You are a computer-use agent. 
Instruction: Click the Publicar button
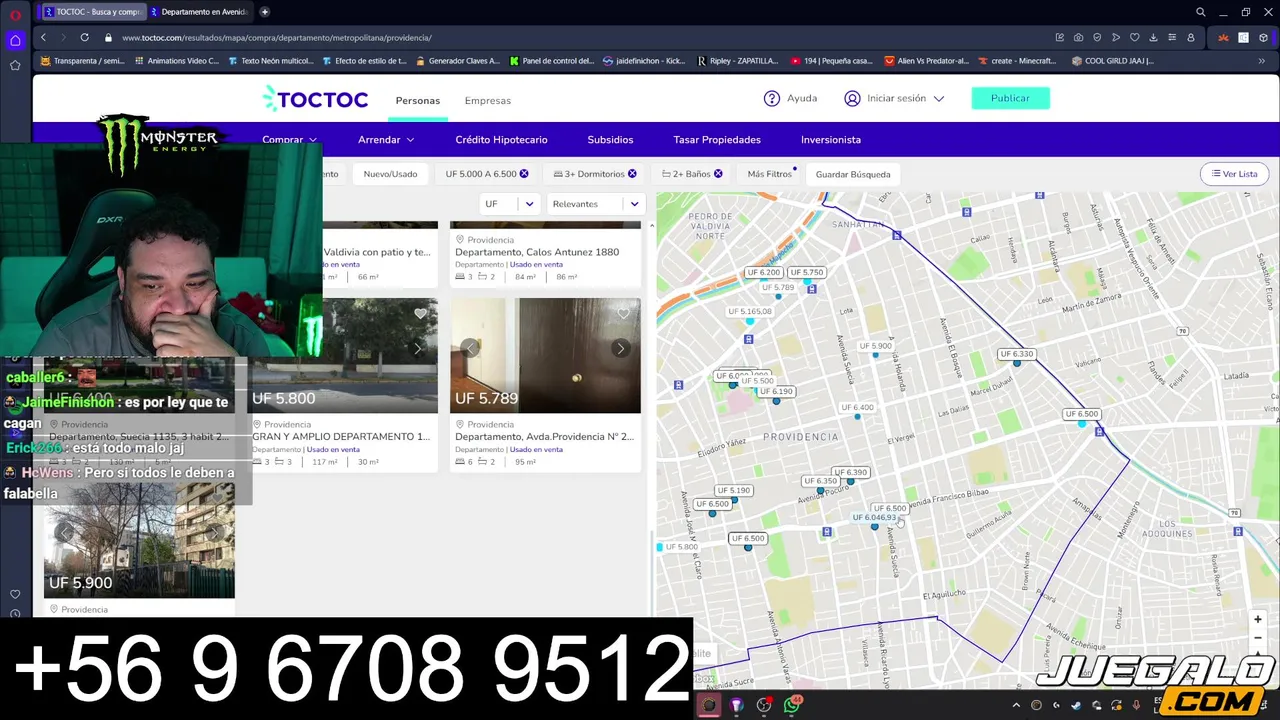tap(1010, 98)
